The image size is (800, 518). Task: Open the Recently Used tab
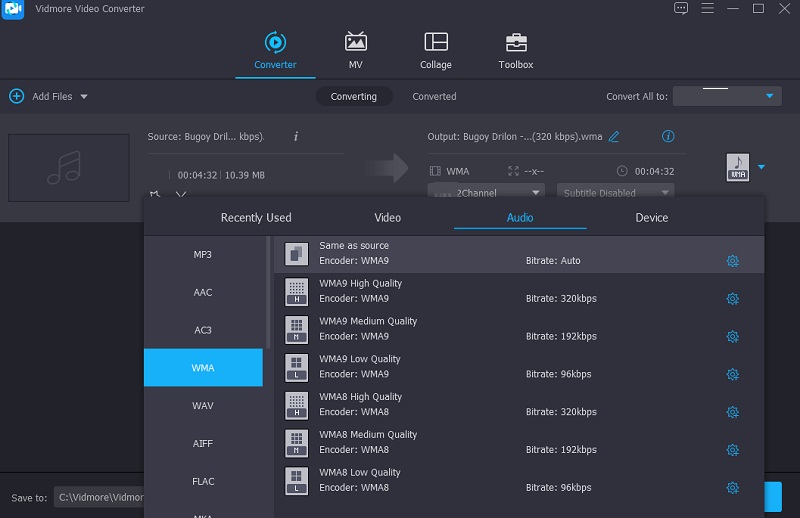tap(256, 217)
